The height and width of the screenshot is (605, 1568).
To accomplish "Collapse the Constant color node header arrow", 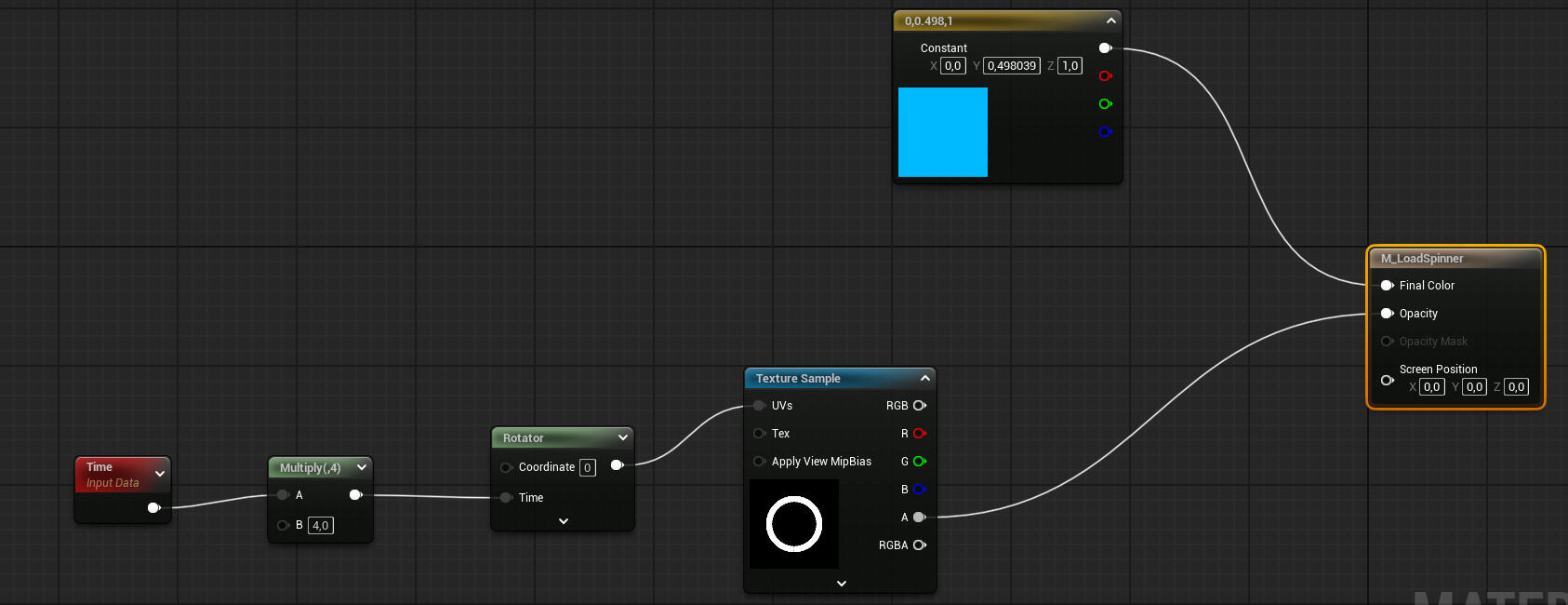I will point(1110,20).
